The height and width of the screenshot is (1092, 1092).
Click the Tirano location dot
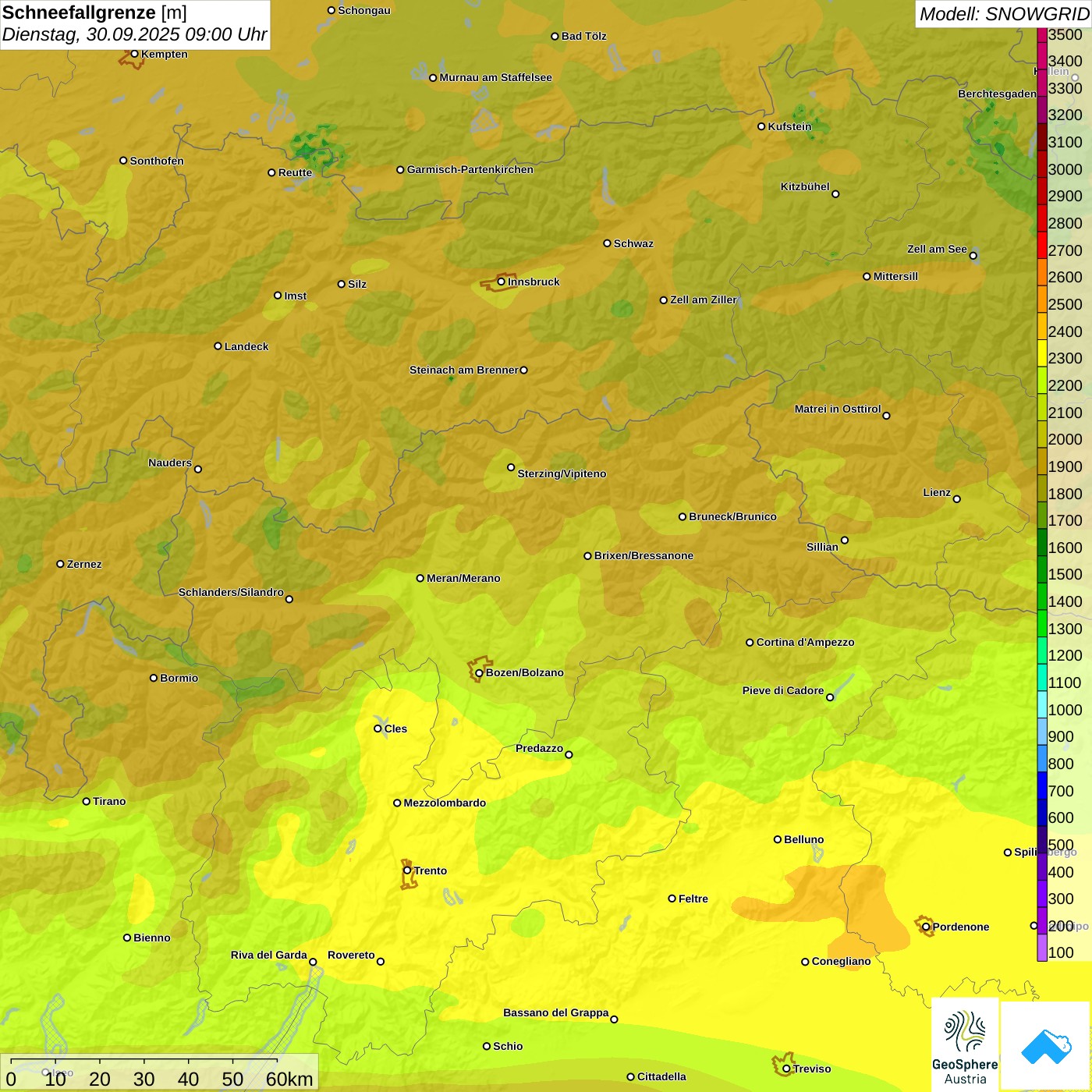86,801
